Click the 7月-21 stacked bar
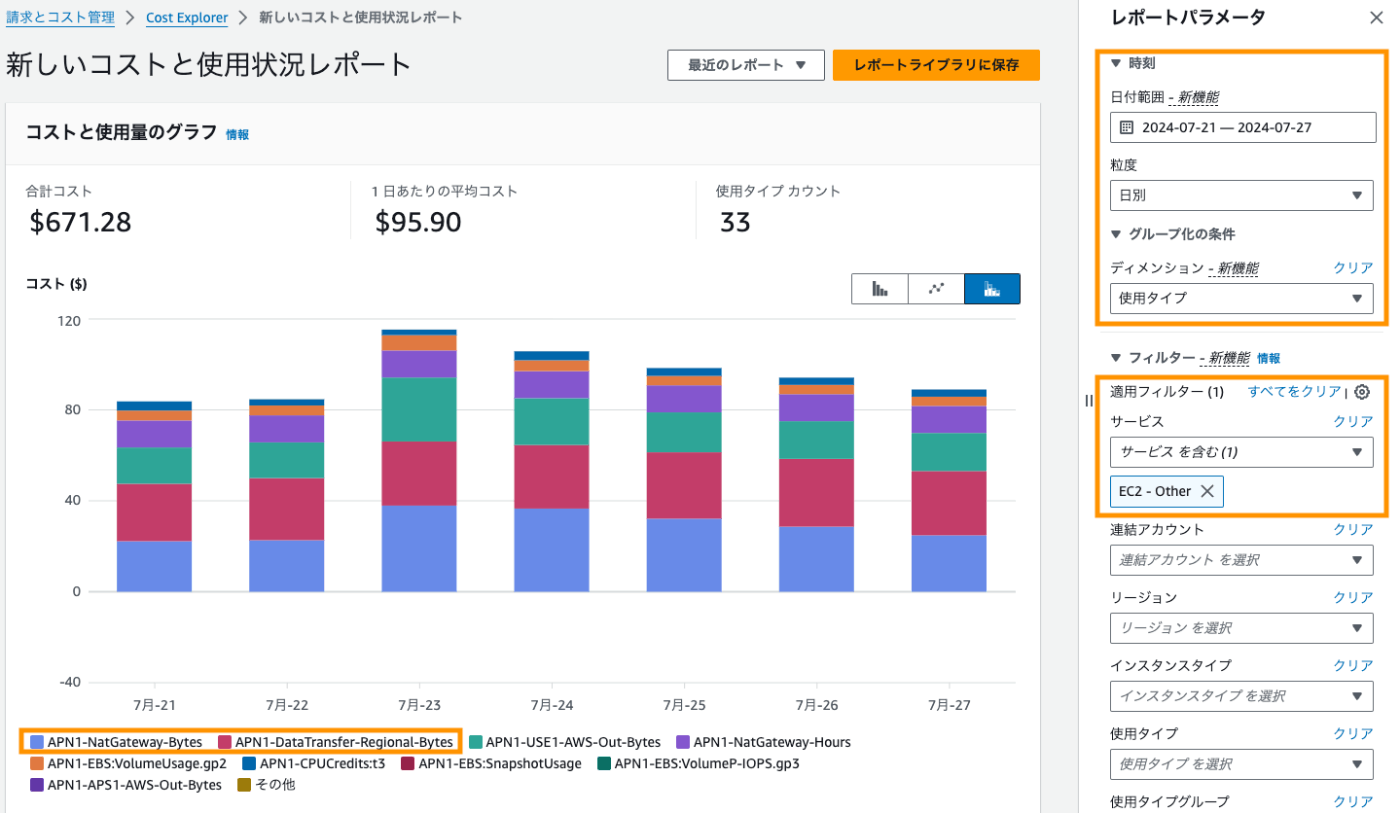Image resolution: width=1400 pixels, height=813 pixels. coord(154,496)
